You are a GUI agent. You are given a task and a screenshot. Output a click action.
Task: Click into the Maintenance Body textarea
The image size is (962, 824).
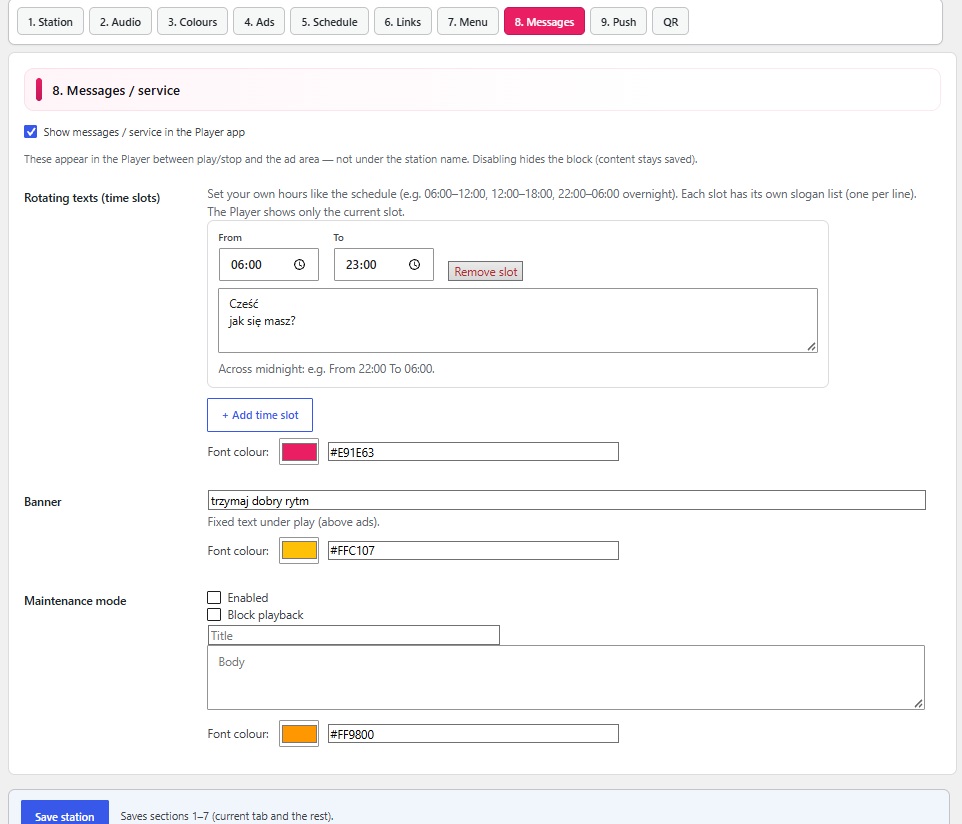click(566, 678)
